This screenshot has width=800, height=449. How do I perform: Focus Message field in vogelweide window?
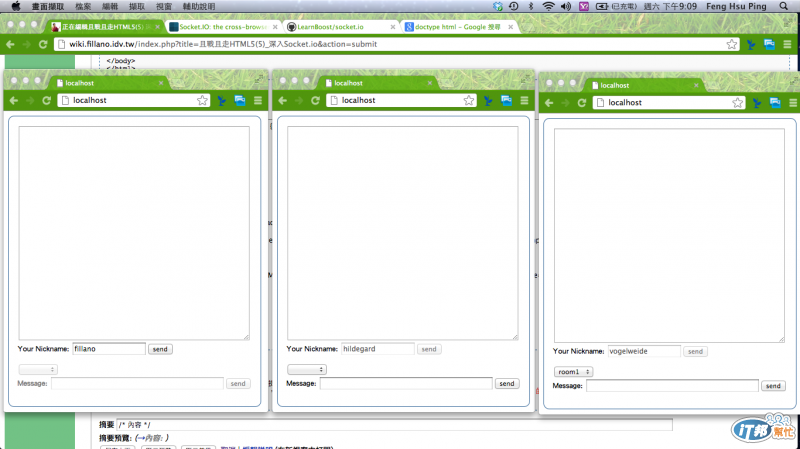point(672,386)
